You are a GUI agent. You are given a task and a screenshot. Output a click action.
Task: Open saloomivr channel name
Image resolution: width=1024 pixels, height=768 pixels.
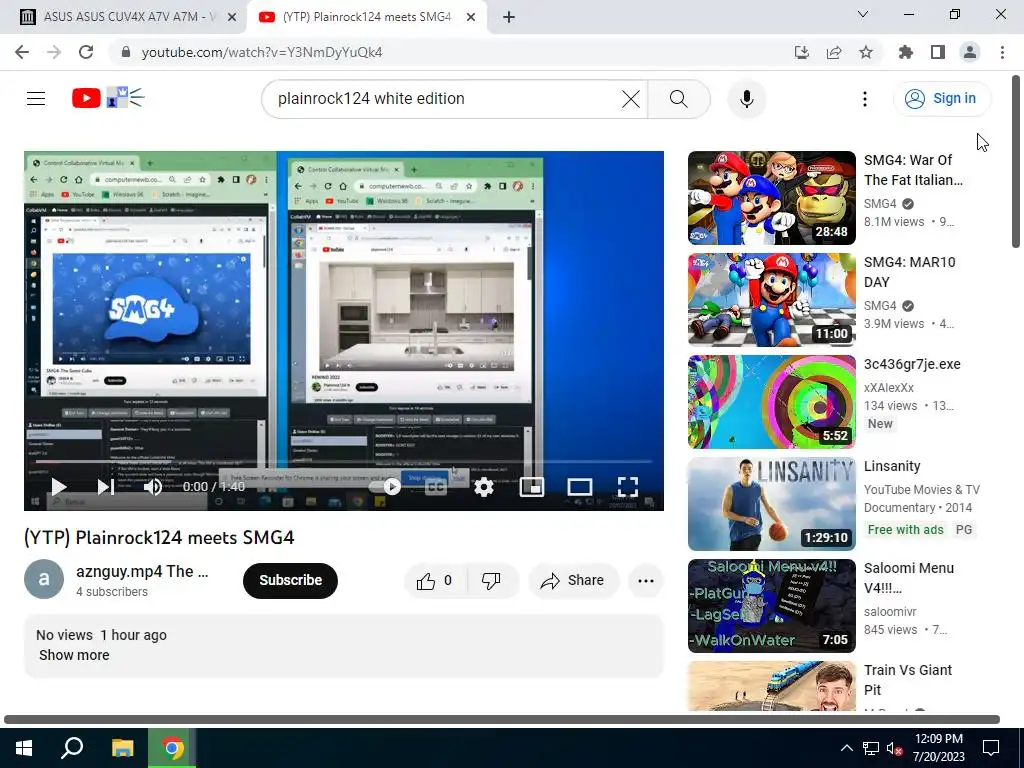(890, 612)
